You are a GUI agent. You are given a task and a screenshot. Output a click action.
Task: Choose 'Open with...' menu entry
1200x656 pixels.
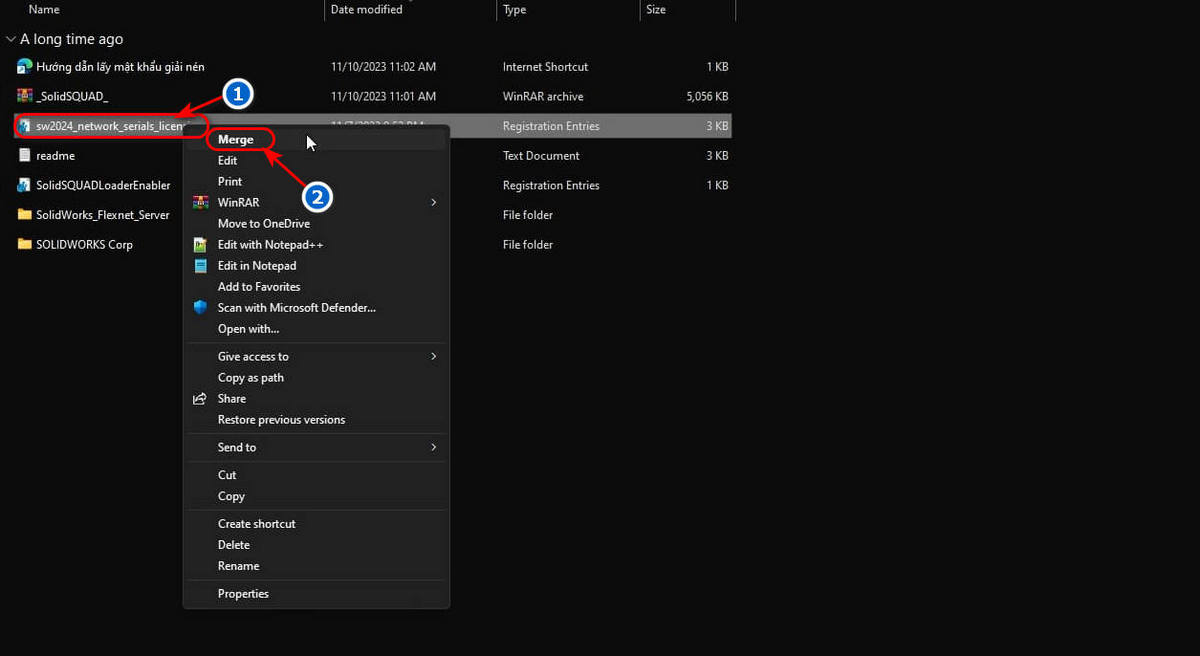[248, 329]
